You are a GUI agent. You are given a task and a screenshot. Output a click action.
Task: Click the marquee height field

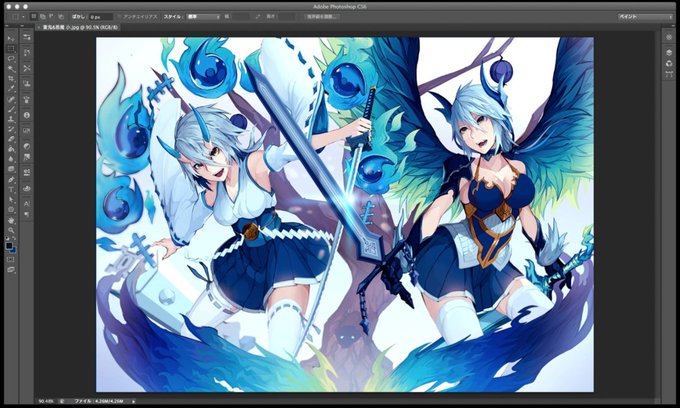coord(287,17)
